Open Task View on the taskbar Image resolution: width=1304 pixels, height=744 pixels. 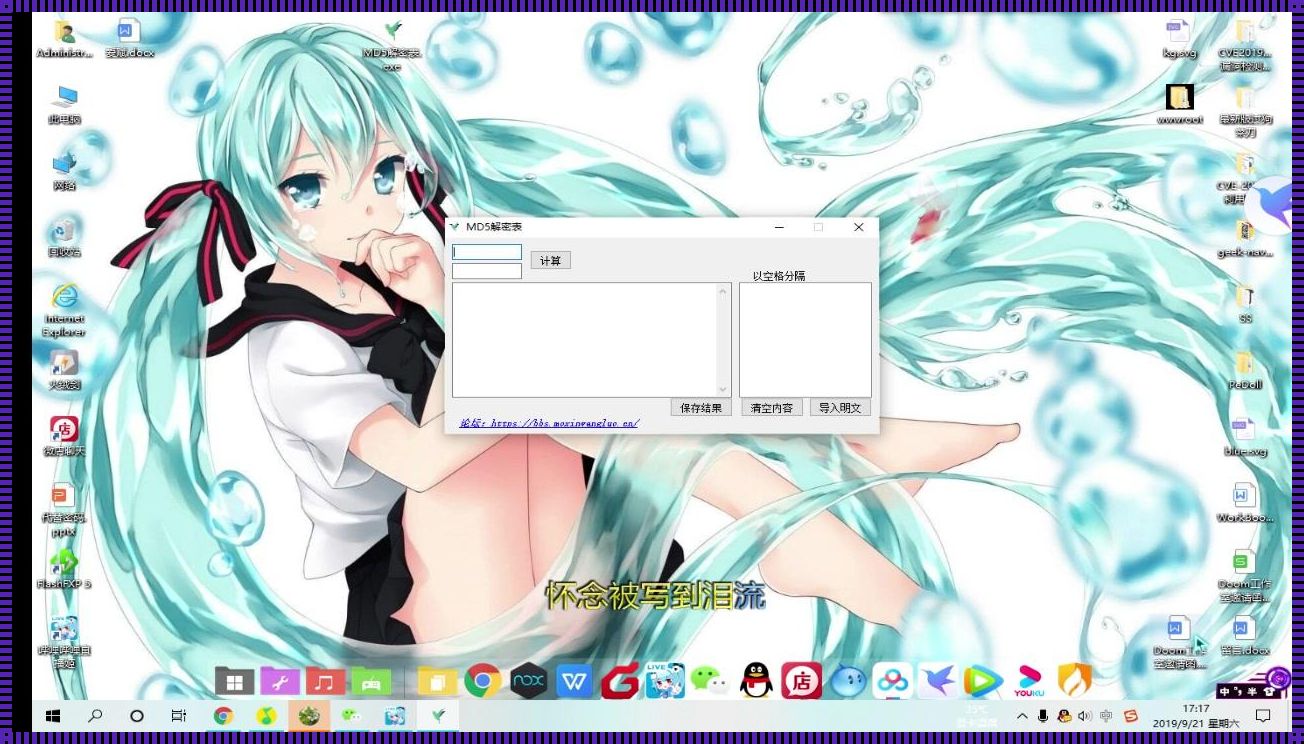pyautogui.click(x=179, y=716)
